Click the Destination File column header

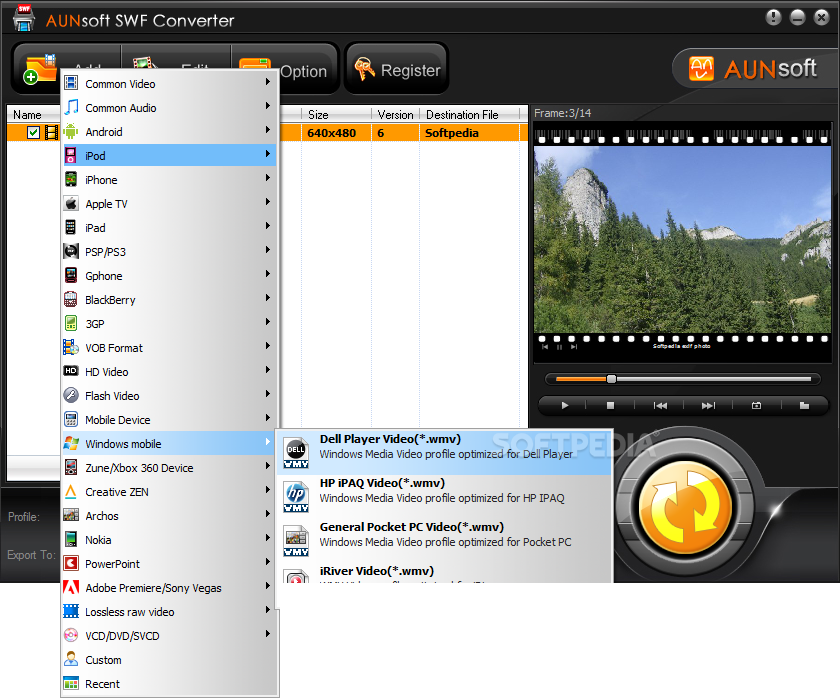[x=469, y=114]
